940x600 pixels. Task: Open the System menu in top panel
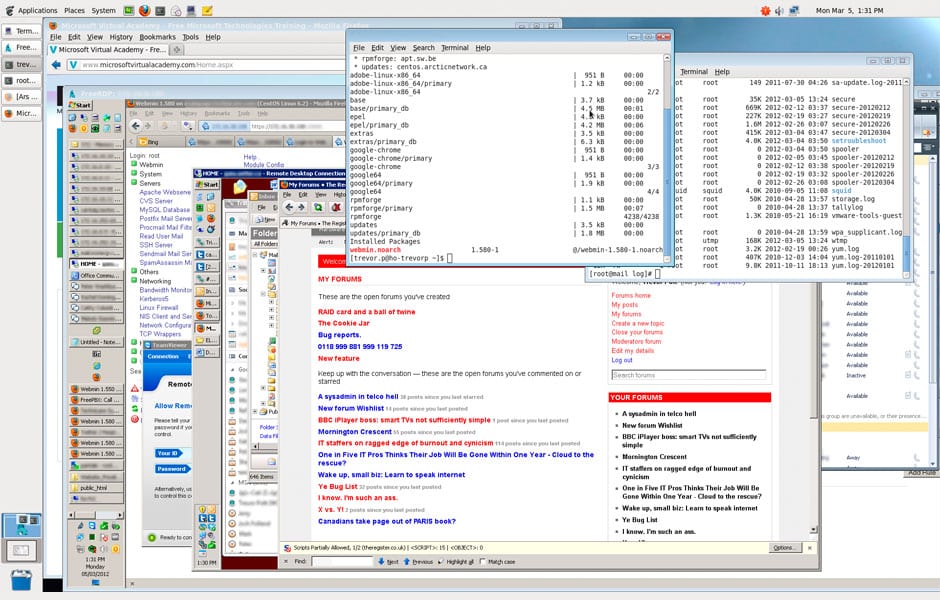point(103,10)
